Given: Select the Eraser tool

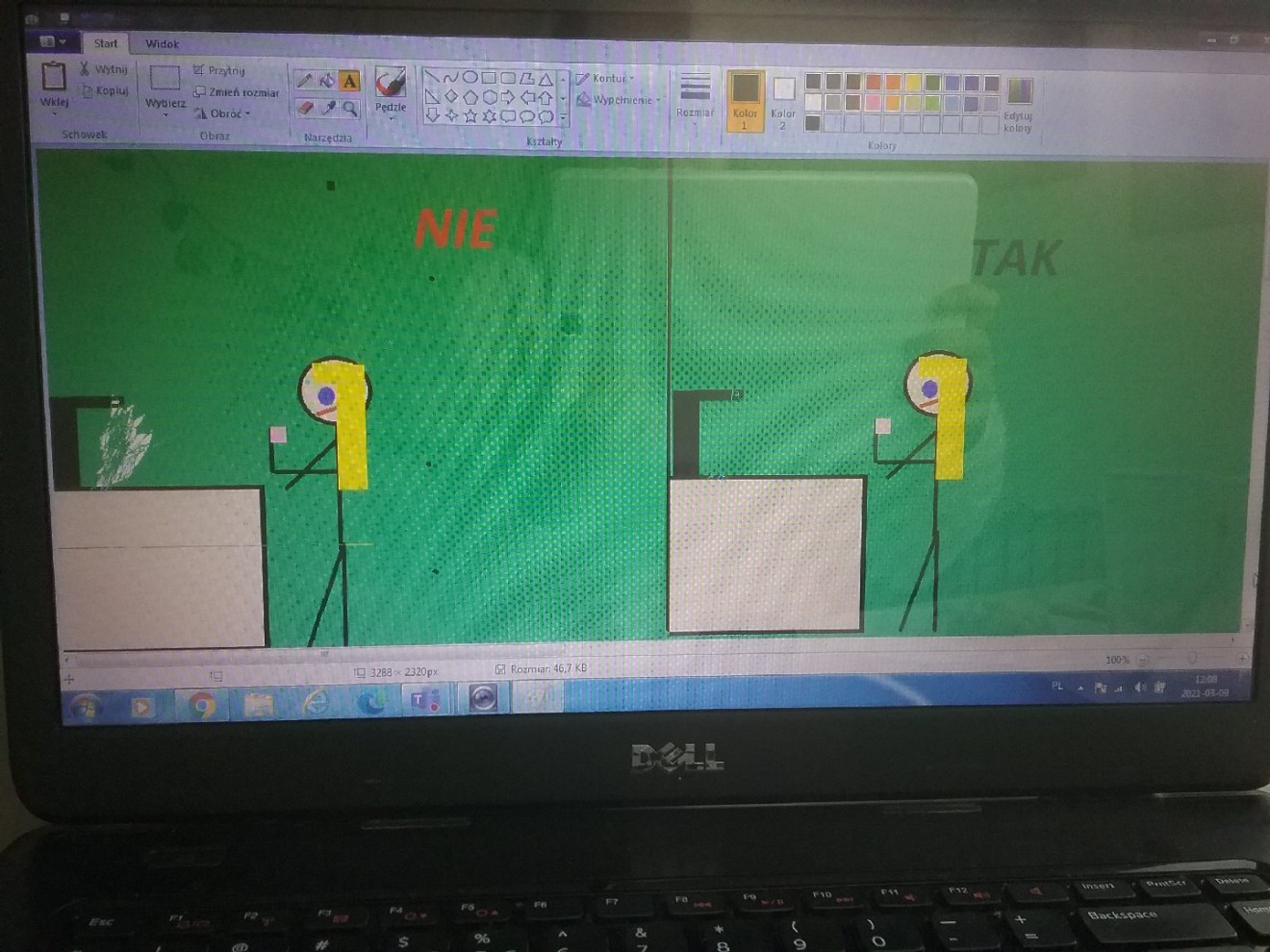Looking at the screenshot, I should point(304,108).
